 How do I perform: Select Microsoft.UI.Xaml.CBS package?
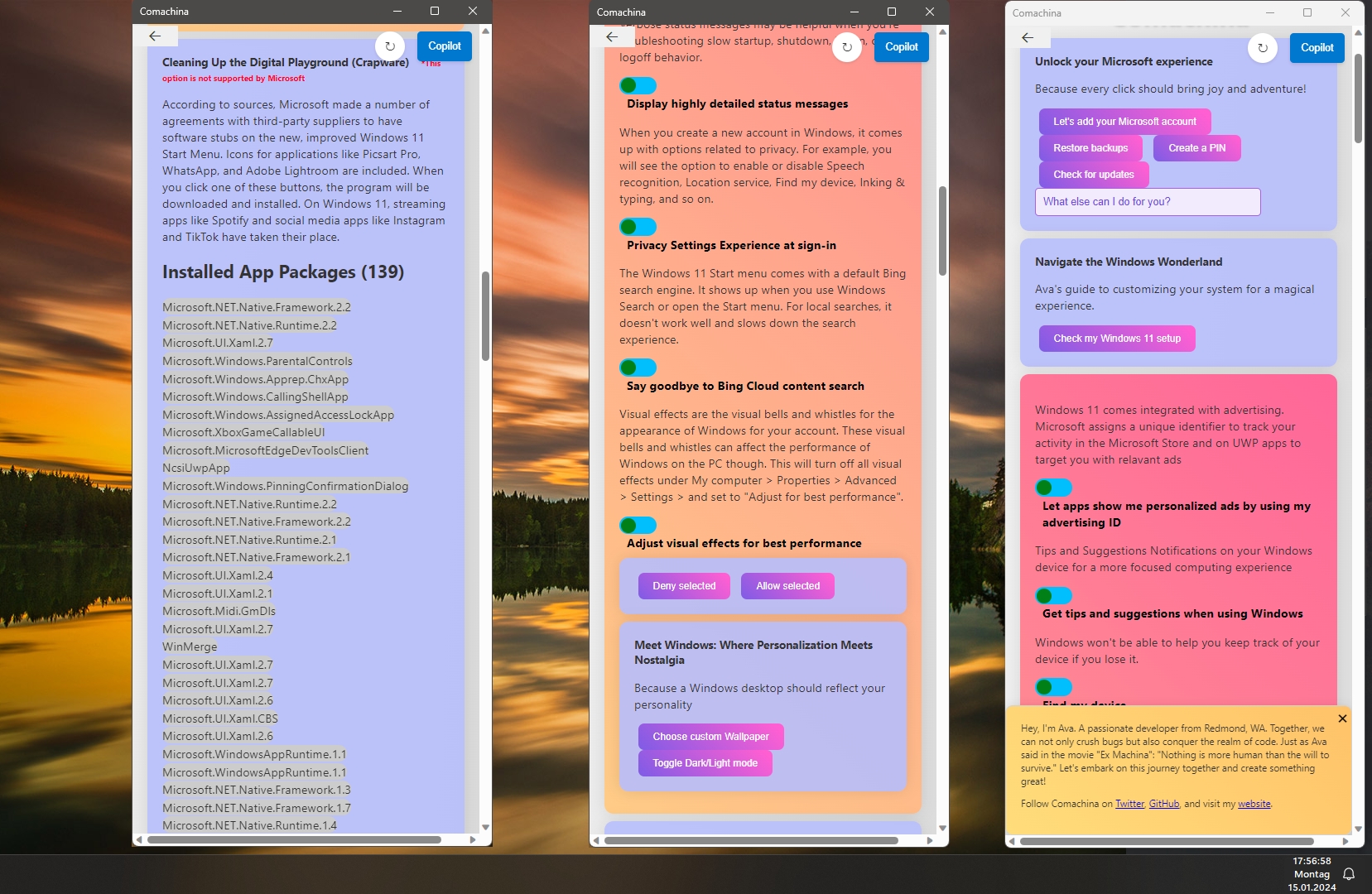click(220, 719)
